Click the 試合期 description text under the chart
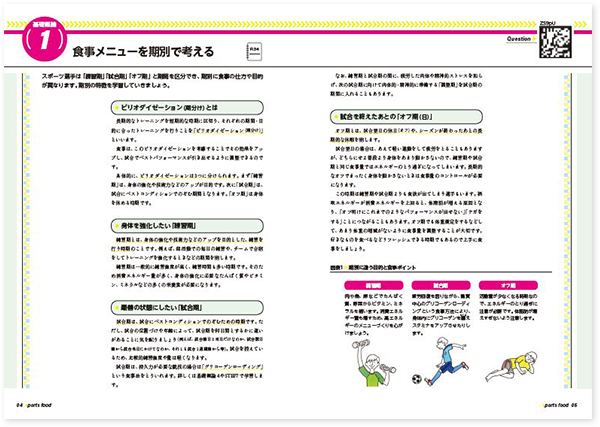The height and width of the screenshot is (427, 600). (441, 315)
